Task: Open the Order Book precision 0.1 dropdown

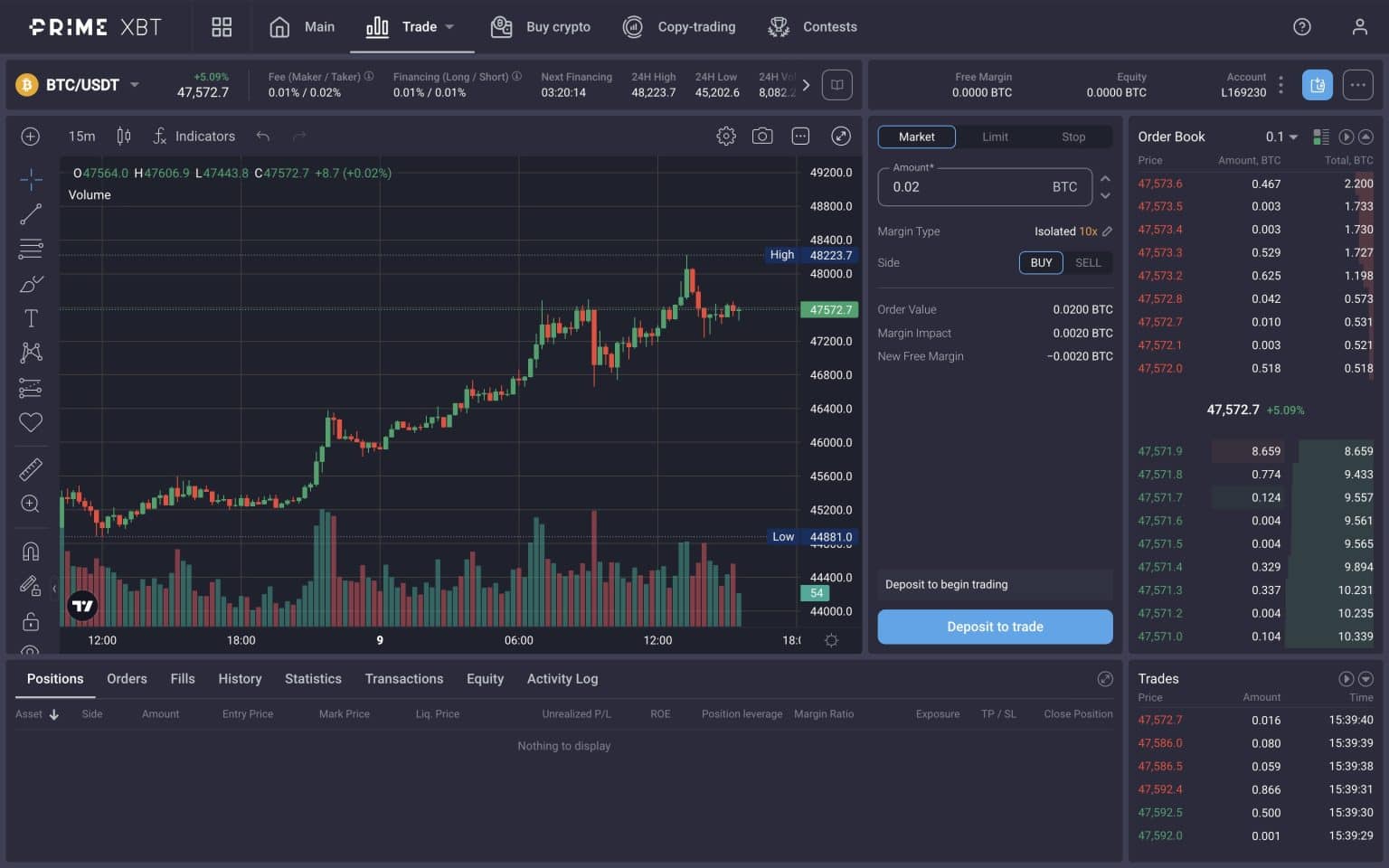Action: [1280, 137]
